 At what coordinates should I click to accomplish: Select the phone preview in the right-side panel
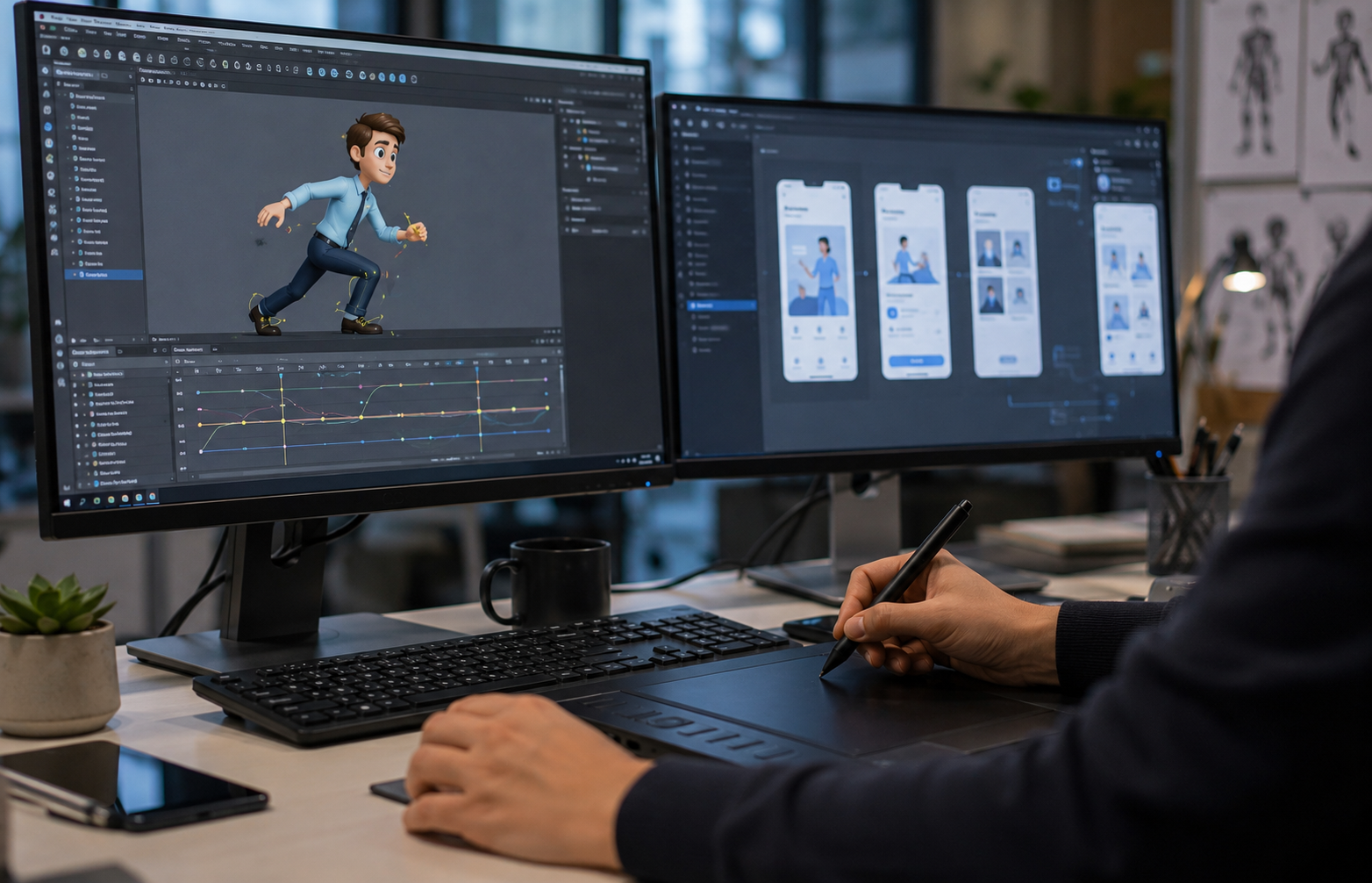(x=1128, y=289)
